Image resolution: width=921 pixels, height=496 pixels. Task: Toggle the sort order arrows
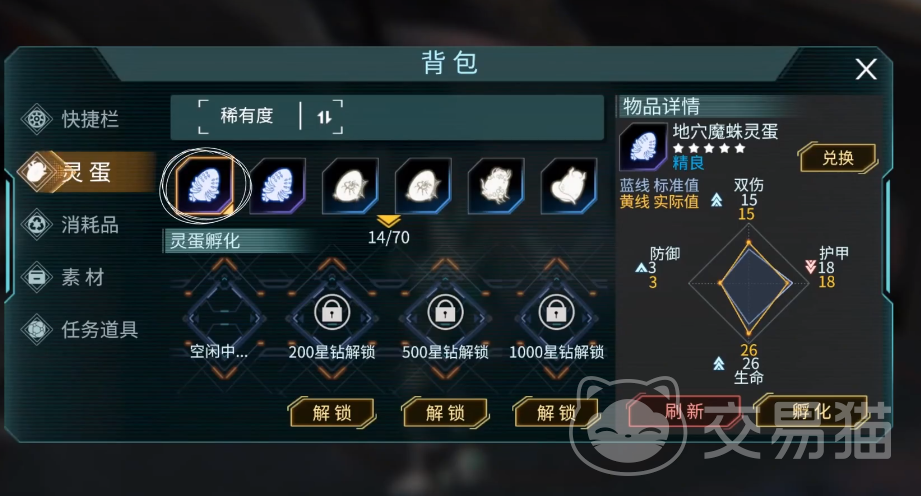click(324, 117)
